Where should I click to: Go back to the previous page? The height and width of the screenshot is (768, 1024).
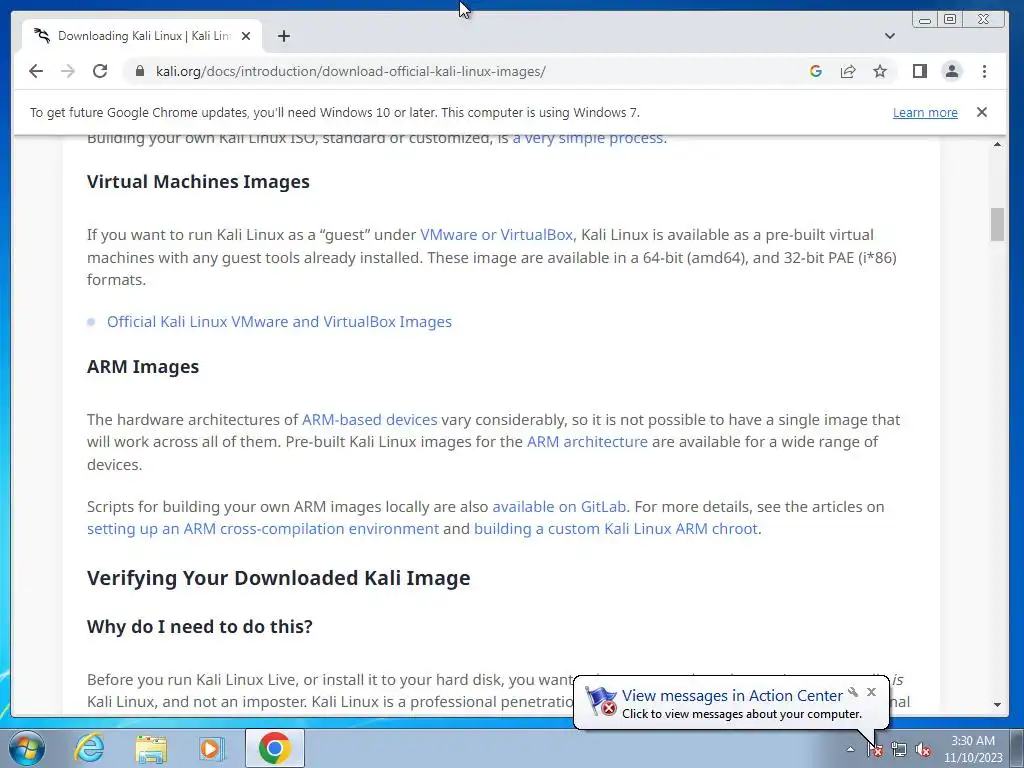[x=36, y=71]
